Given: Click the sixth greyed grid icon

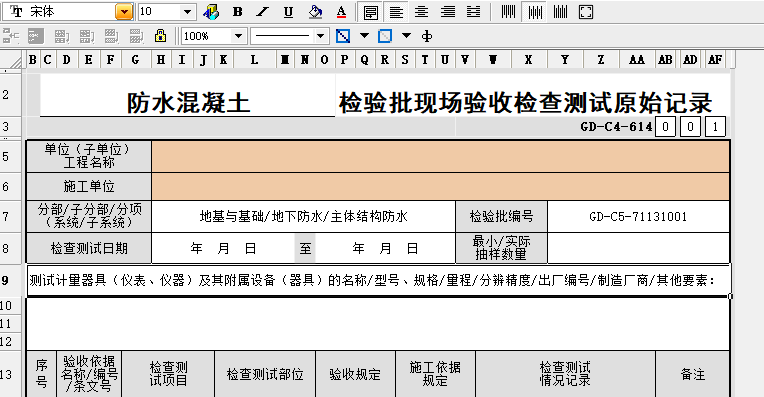Looking at the screenshot, I should coord(136,36).
